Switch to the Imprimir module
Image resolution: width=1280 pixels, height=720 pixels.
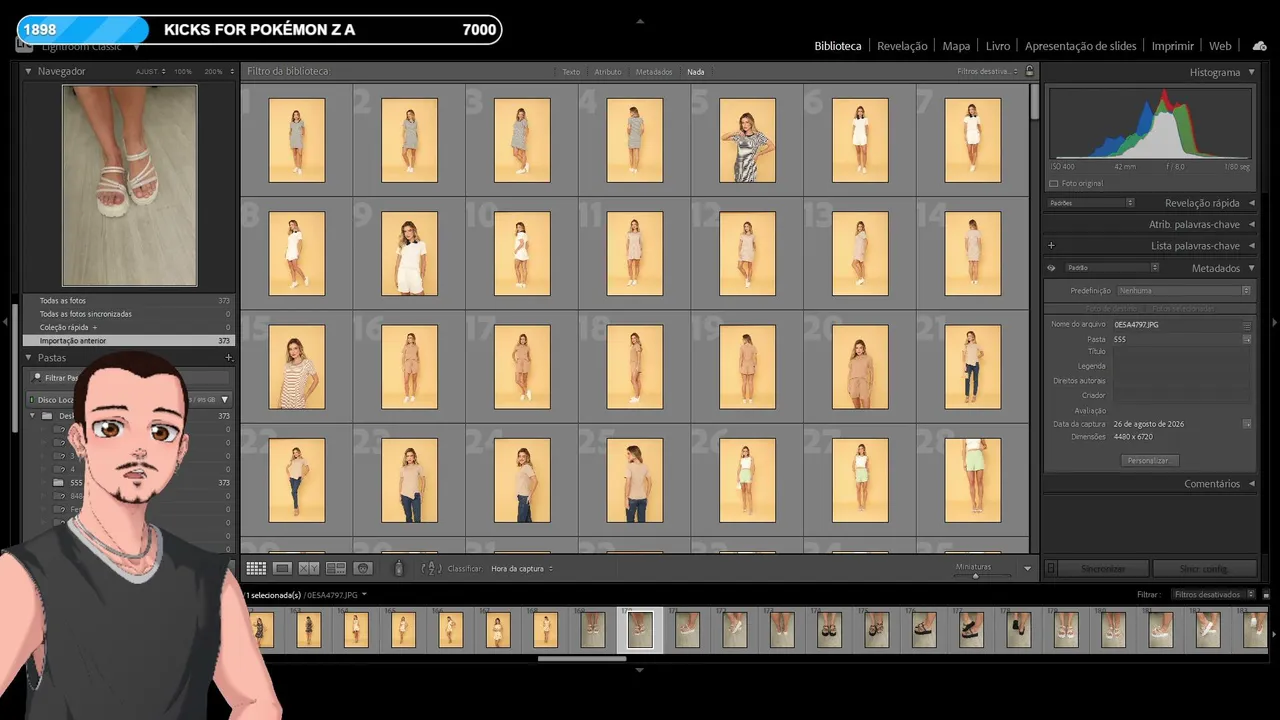pos(1173,46)
